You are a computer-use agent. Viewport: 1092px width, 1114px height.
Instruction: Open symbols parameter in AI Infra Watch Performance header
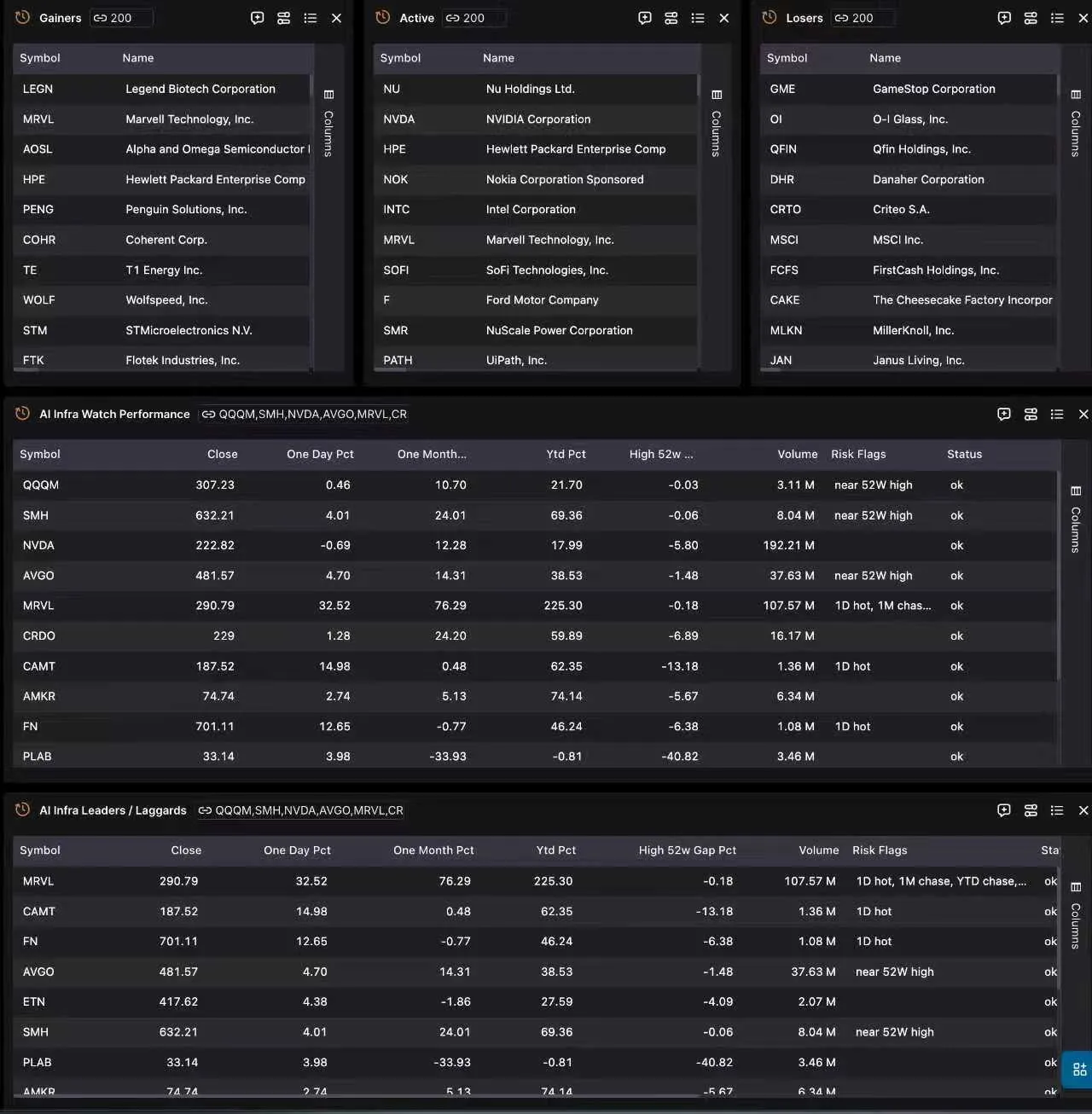(304, 414)
